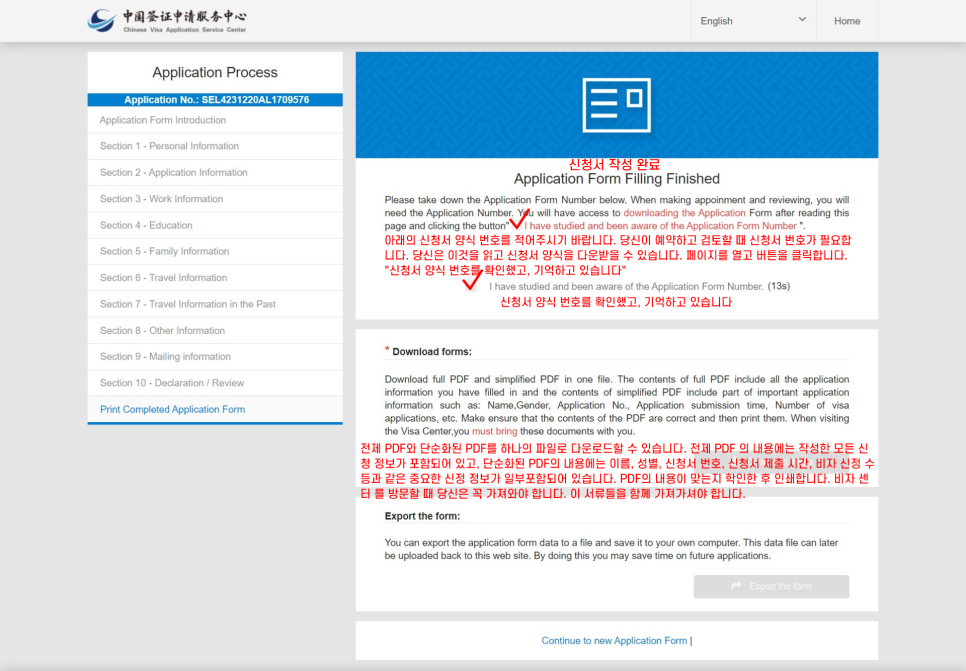Select Section 1 - Personal Information
Image resolution: width=966 pixels, height=671 pixels.
coord(169,146)
